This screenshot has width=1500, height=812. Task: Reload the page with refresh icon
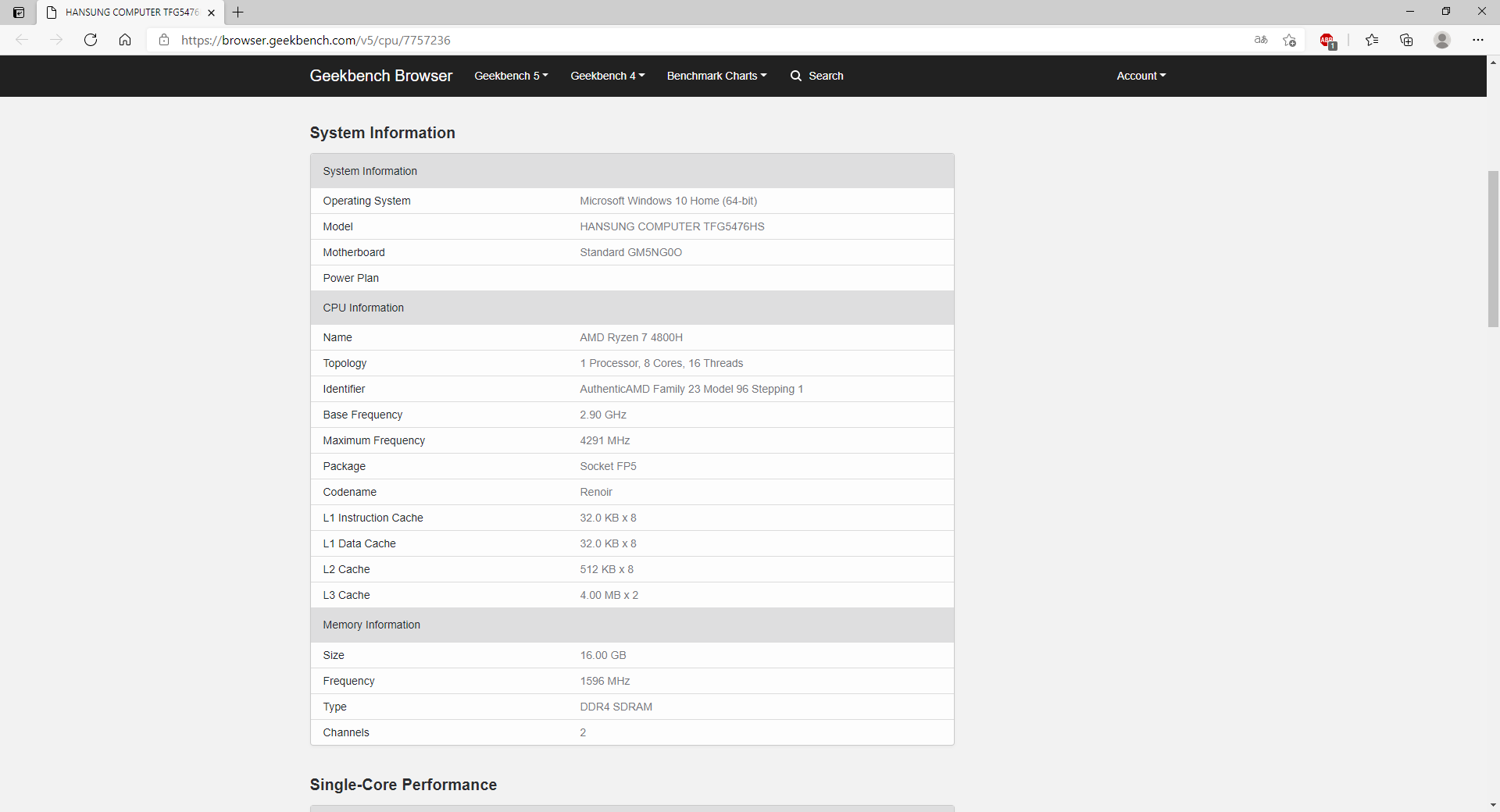click(91, 40)
